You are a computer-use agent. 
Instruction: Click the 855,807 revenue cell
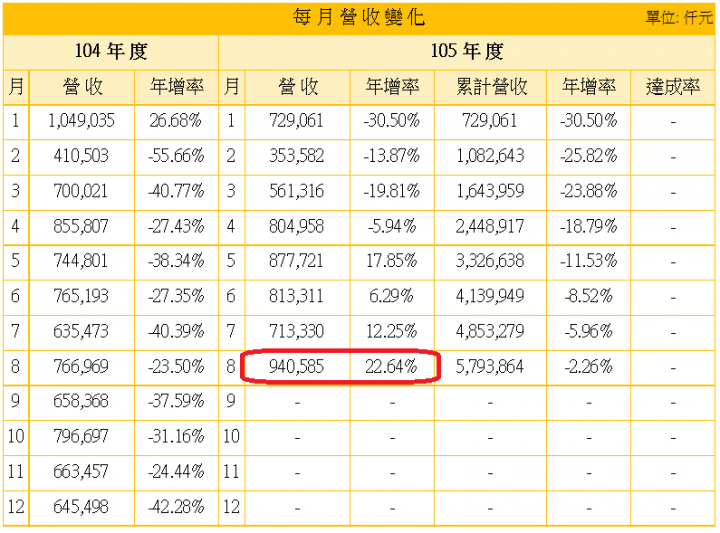coord(82,227)
